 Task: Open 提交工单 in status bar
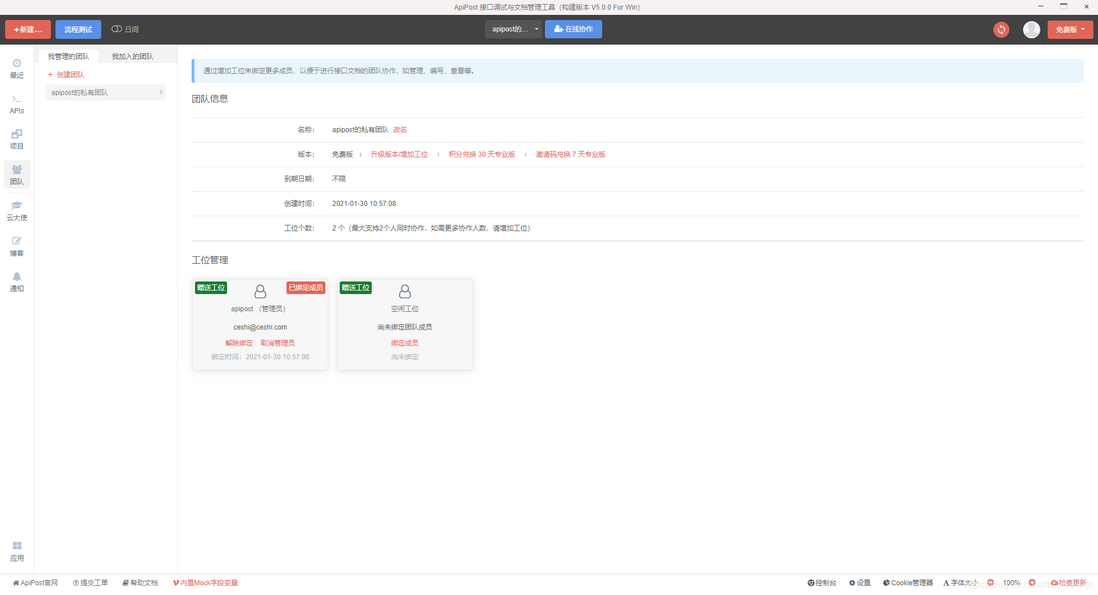[x=90, y=582]
